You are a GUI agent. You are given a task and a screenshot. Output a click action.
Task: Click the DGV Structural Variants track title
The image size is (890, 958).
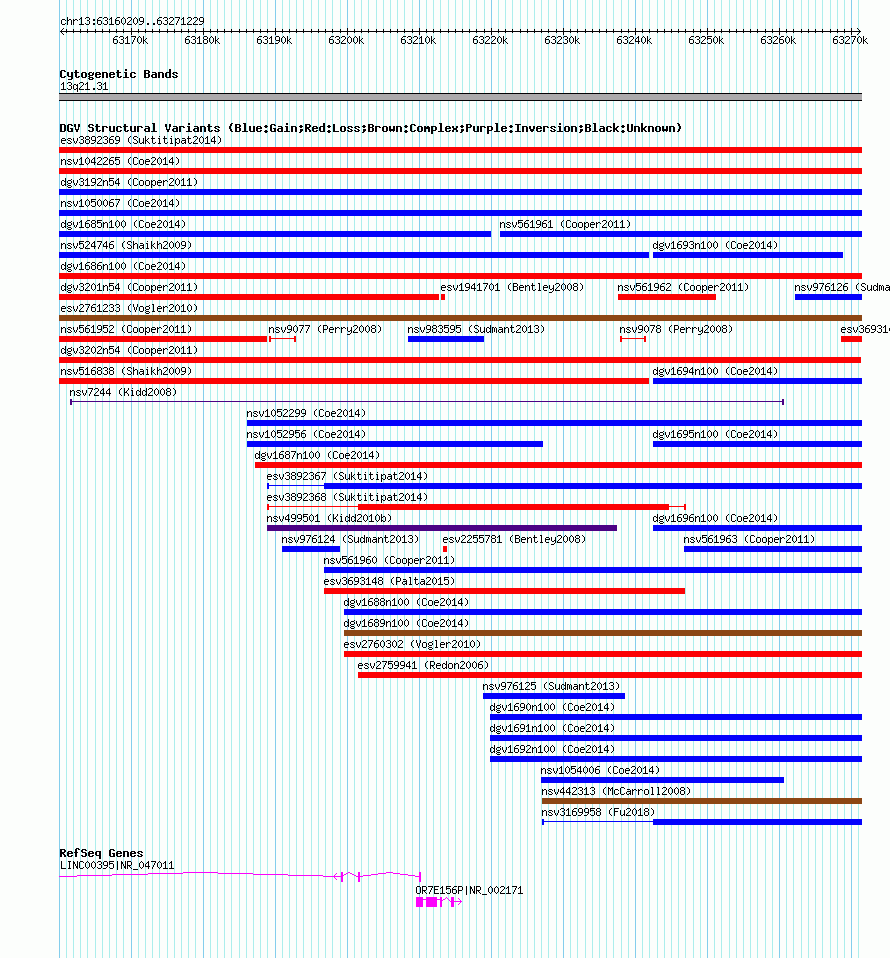click(371, 128)
